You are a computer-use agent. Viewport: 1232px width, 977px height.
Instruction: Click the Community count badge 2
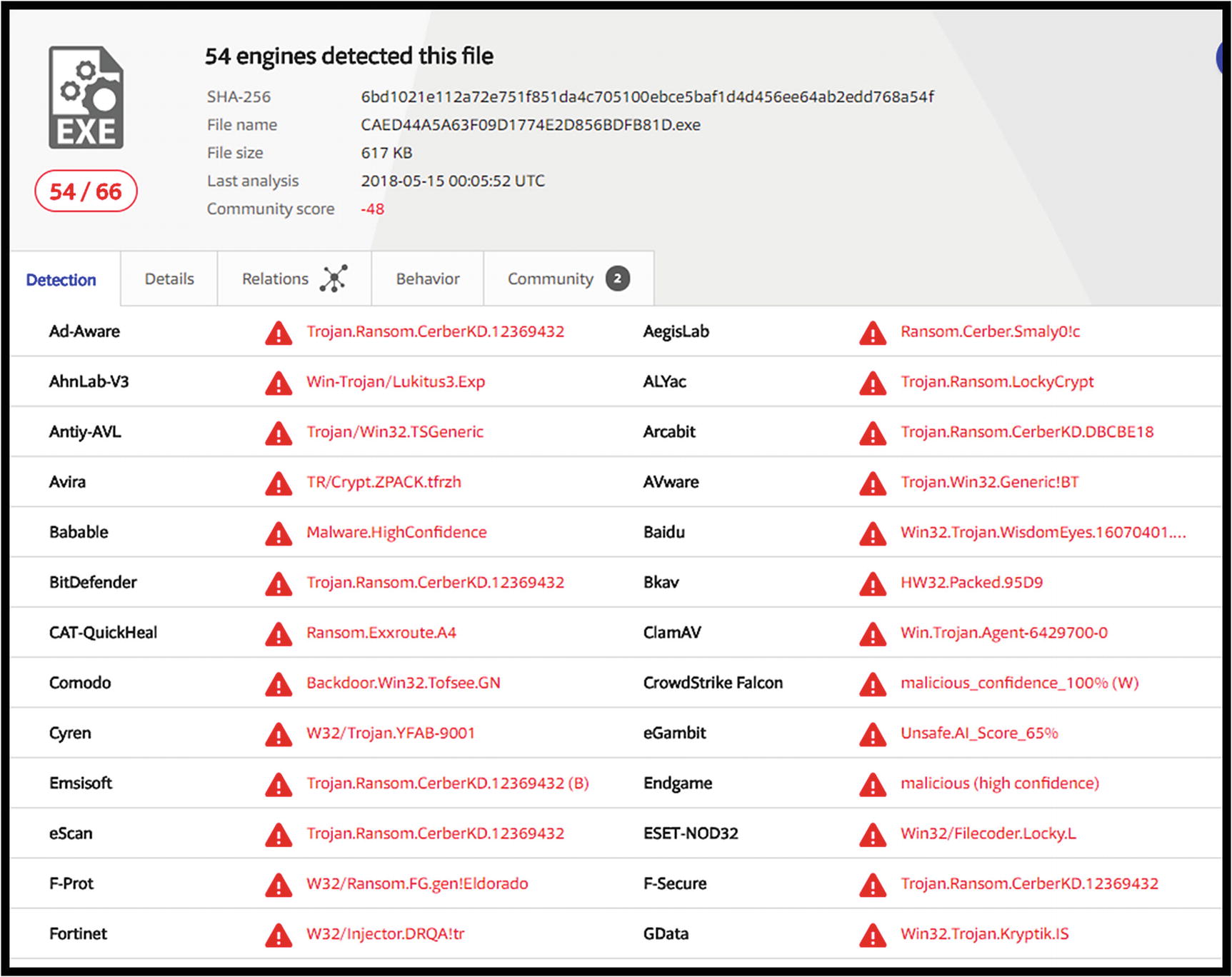(x=618, y=279)
